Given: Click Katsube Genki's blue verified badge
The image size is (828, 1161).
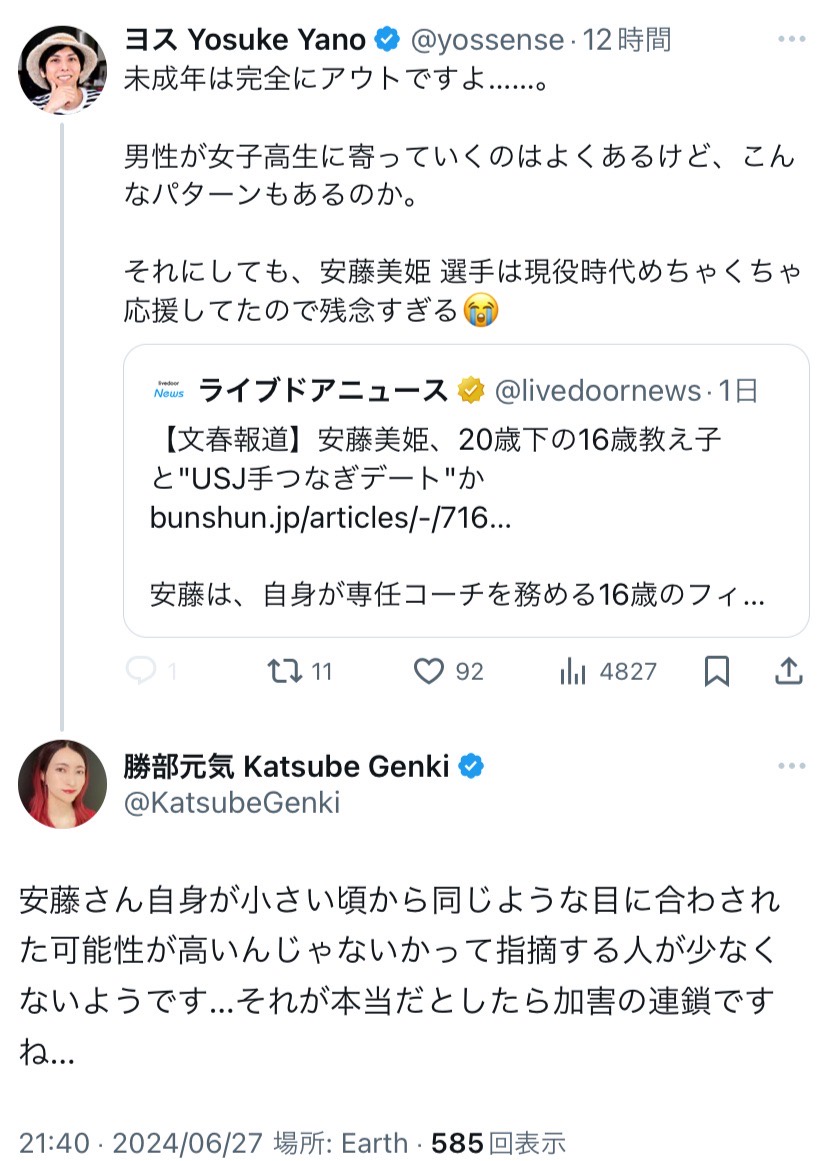Looking at the screenshot, I should coord(471,767).
